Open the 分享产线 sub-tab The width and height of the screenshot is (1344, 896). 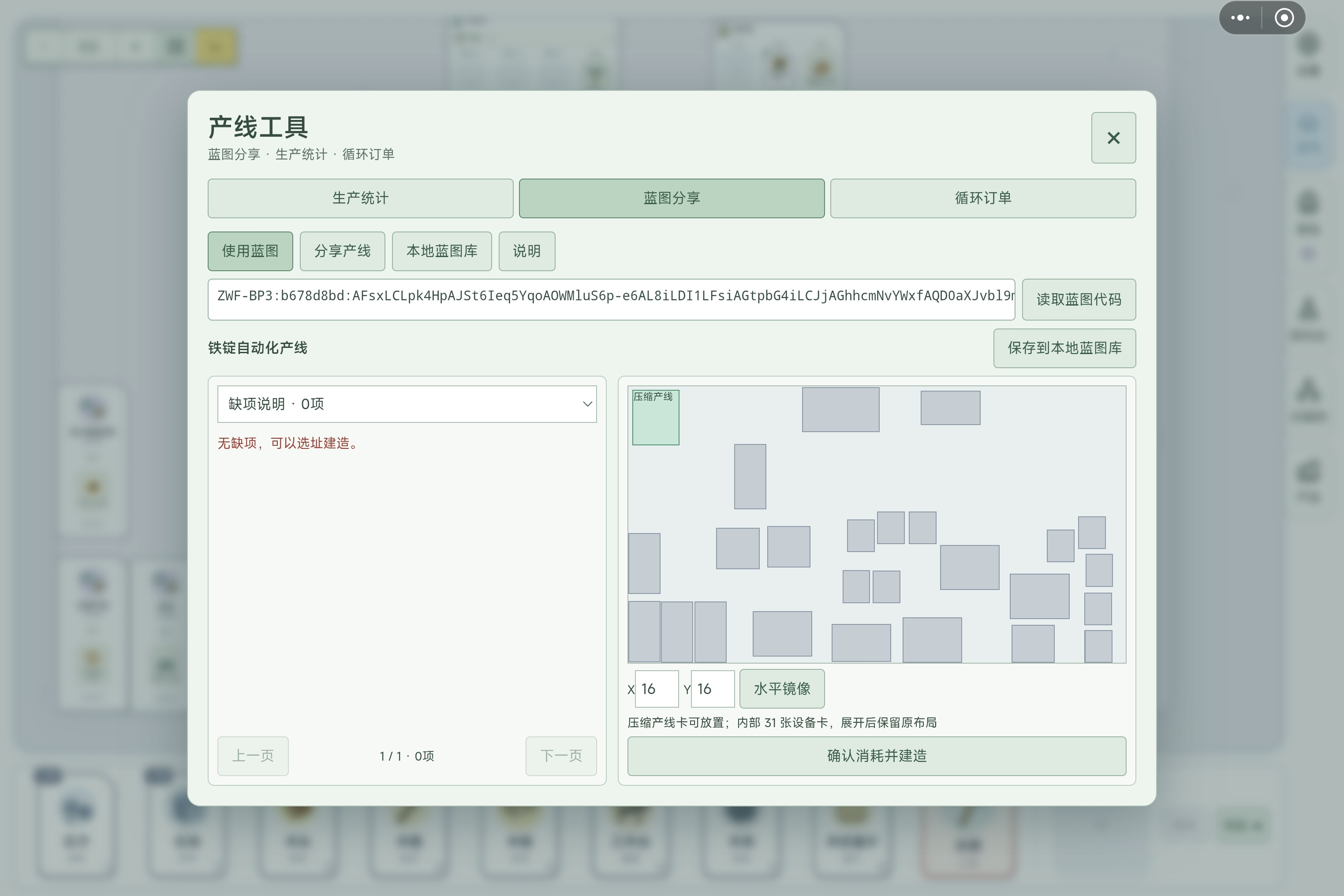click(x=342, y=251)
